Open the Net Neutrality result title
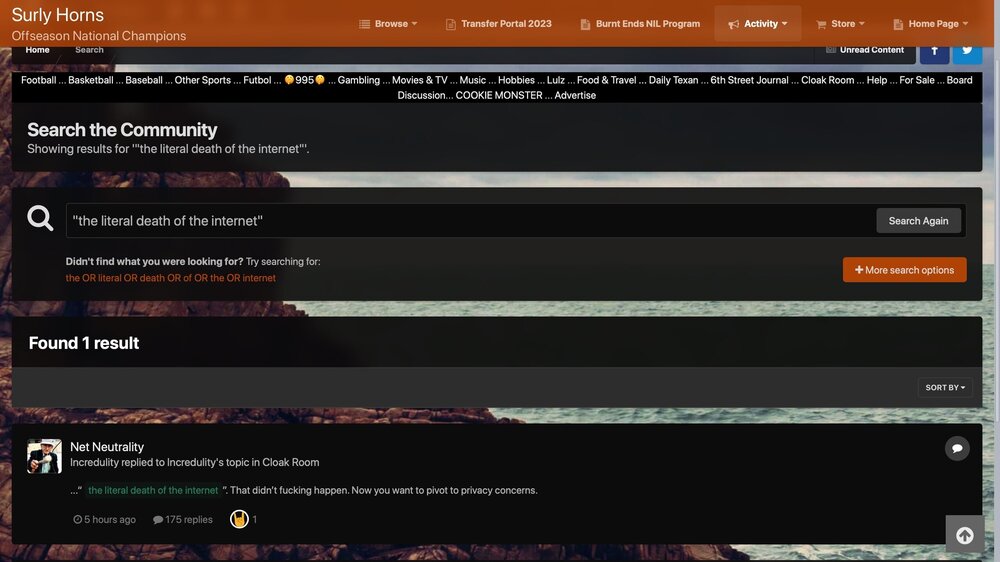 click(107, 447)
